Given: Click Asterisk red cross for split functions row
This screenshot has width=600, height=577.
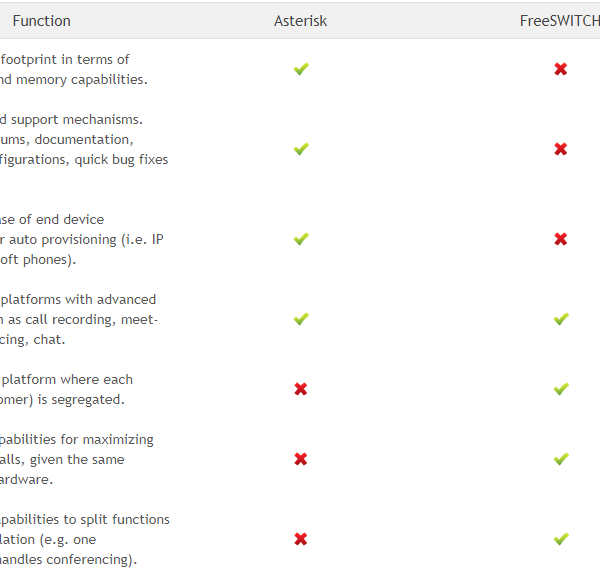Looking at the screenshot, I should [x=301, y=539].
